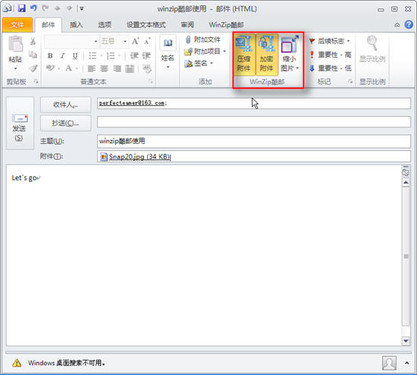Click the Shrink Font icon
Image resolution: width=417 pixels, height=375 pixels.
(147, 41)
